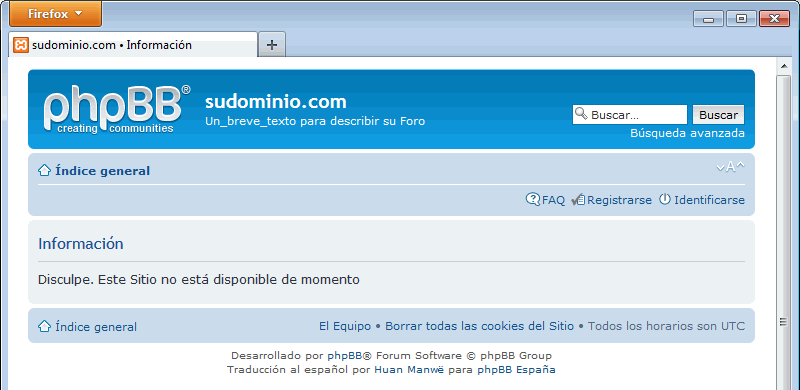This screenshot has height=390, width=800.
Task: Maximize the Firefox window
Action: pyautogui.click(x=741, y=19)
